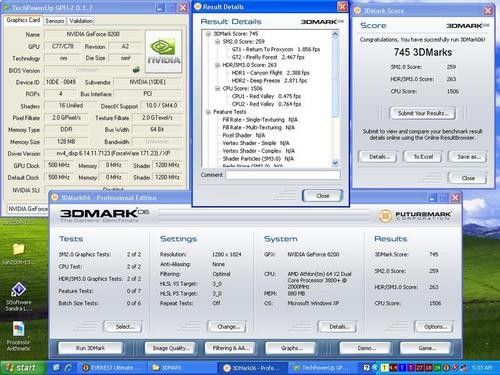This screenshot has height=375, width=500.
Task: Export results with To Excel button
Action: coord(423,157)
